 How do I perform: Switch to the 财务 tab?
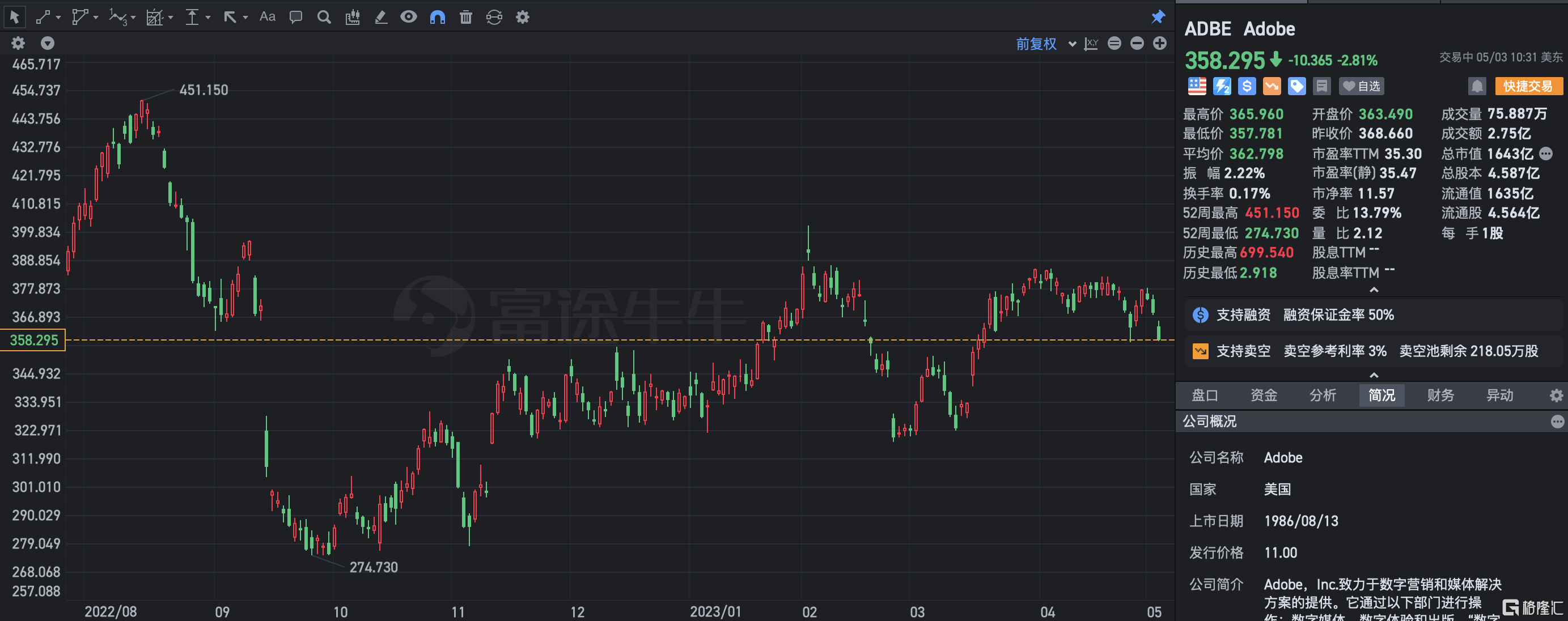click(x=1440, y=395)
